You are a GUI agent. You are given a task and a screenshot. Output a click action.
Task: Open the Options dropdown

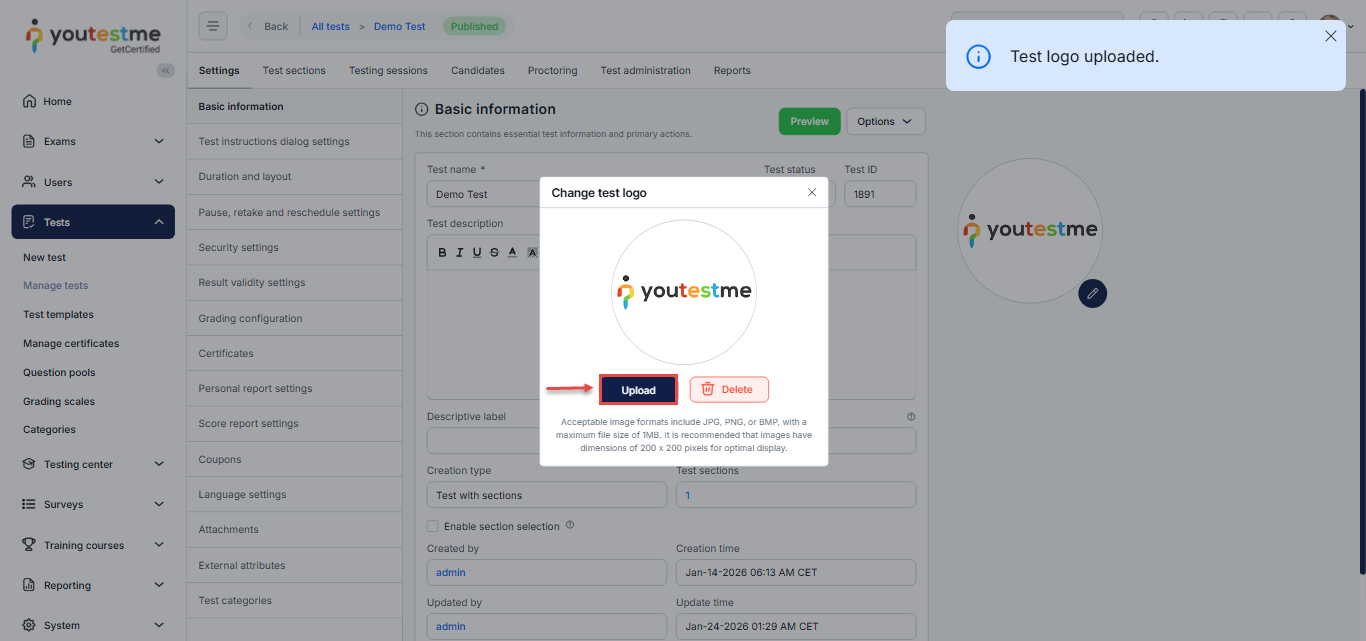885,121
